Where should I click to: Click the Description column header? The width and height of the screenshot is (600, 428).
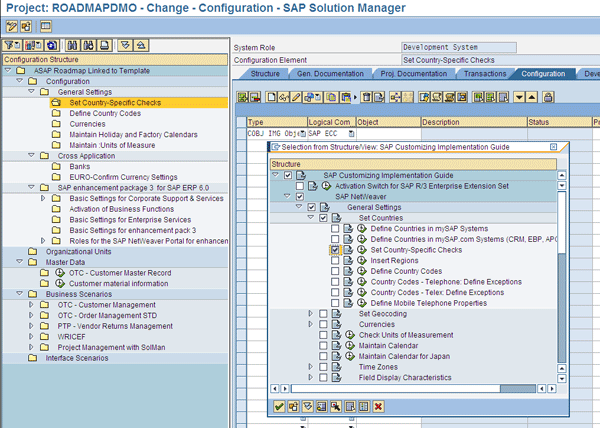click(474, 122)
